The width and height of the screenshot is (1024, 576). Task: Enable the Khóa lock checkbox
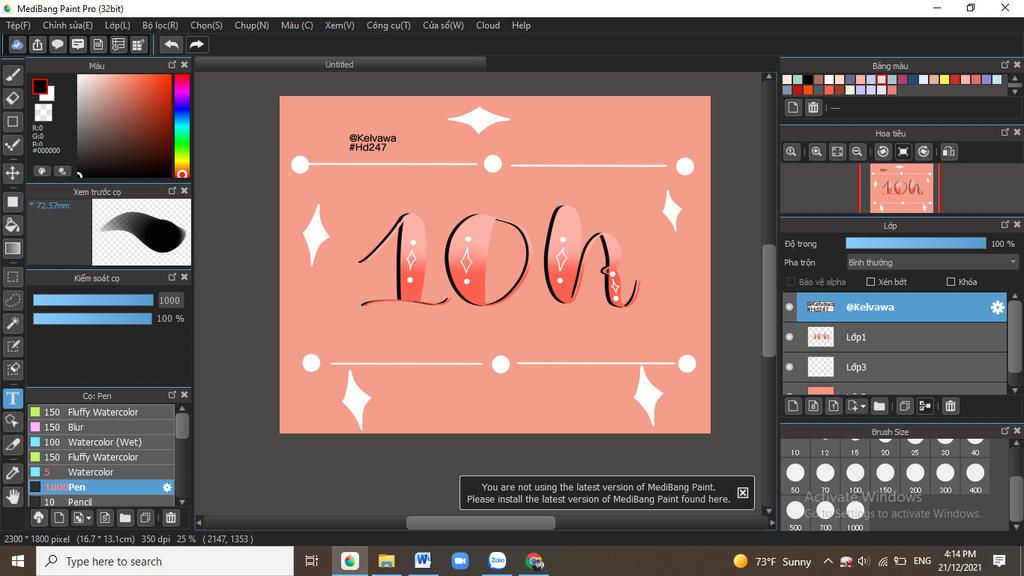click(x=951, y=281)
